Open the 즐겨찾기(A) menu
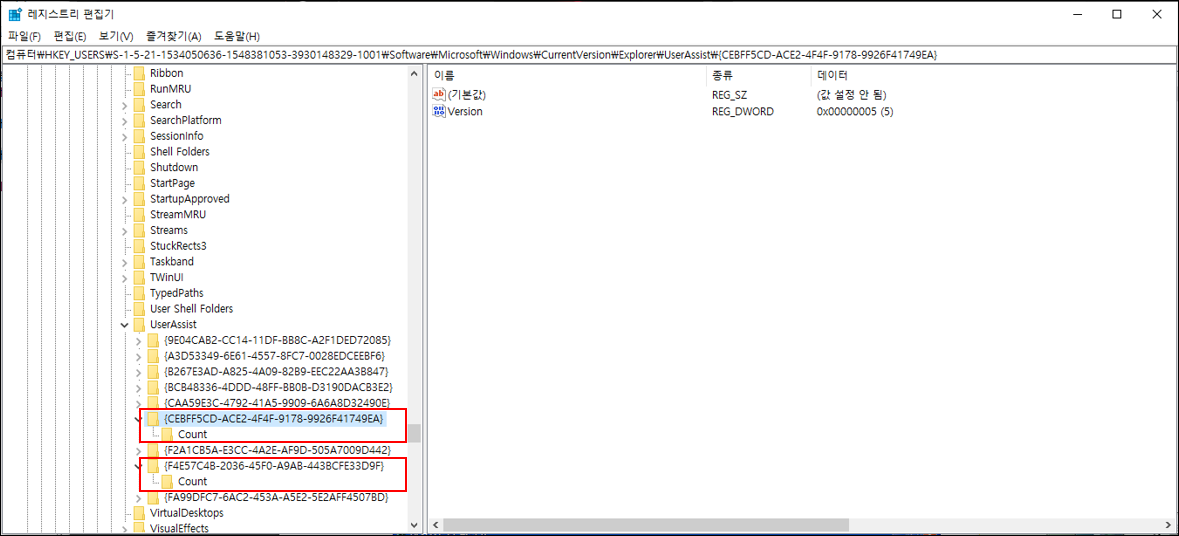Viewport: 1179px width, 536px height. 174,36
